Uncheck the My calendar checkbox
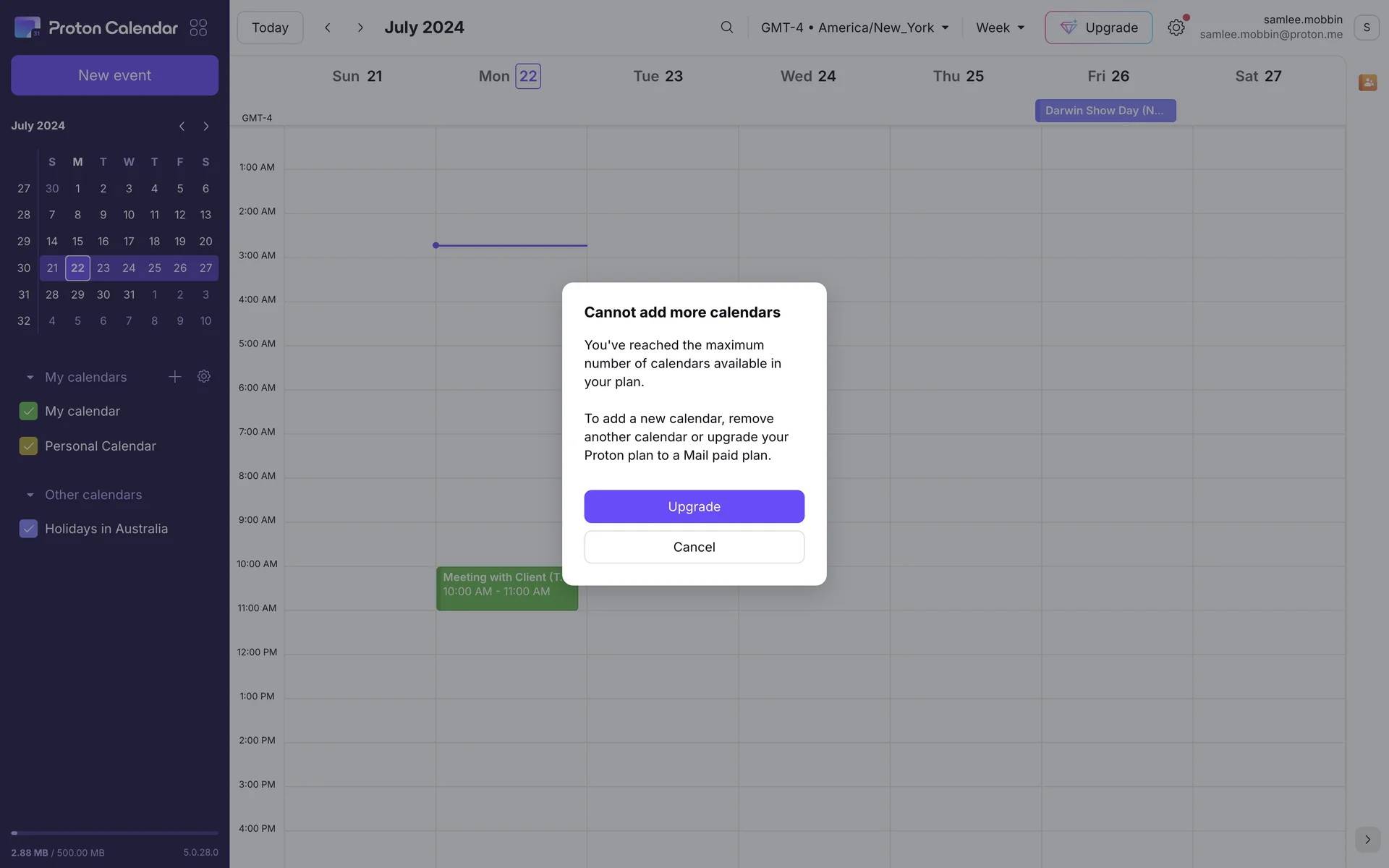This screenshot has width=1389, height=868. 28,412
